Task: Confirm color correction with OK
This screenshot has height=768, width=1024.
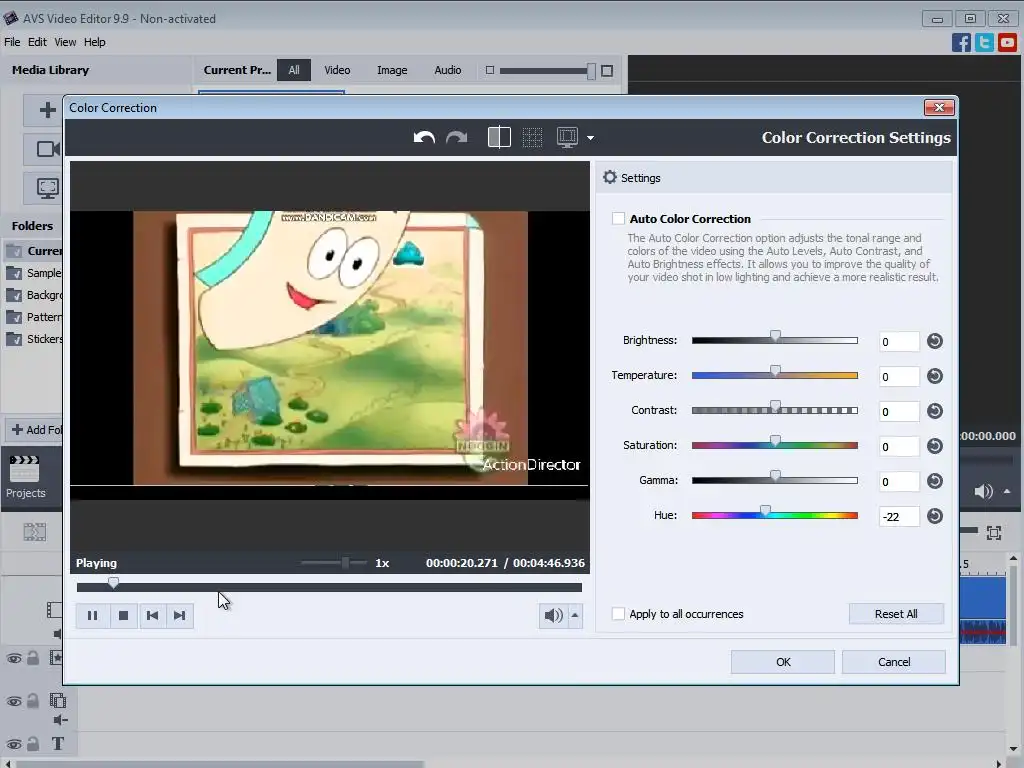Action: [783, 662]
